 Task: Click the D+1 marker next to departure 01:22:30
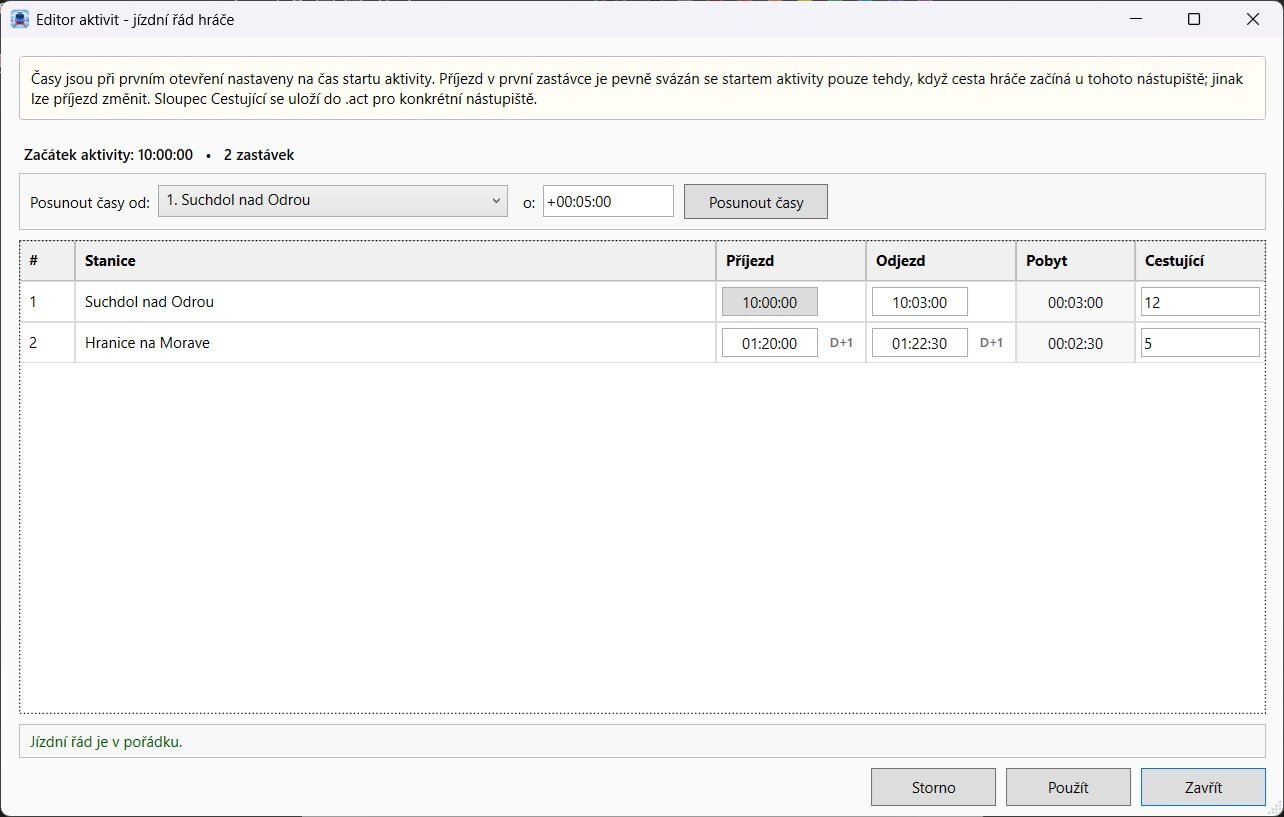[991, 343]
